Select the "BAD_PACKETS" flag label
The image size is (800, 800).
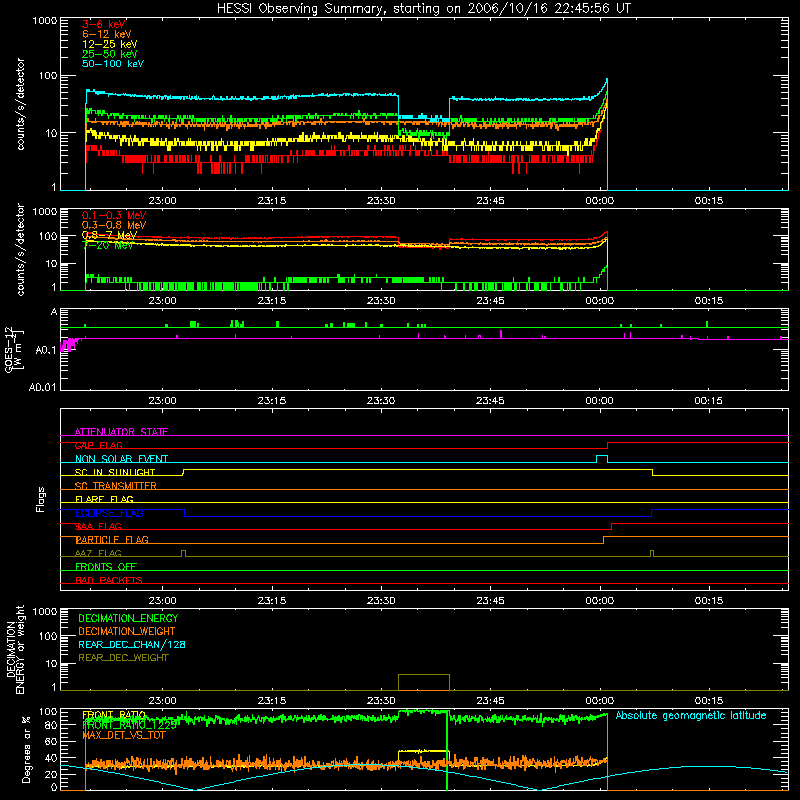109,580
